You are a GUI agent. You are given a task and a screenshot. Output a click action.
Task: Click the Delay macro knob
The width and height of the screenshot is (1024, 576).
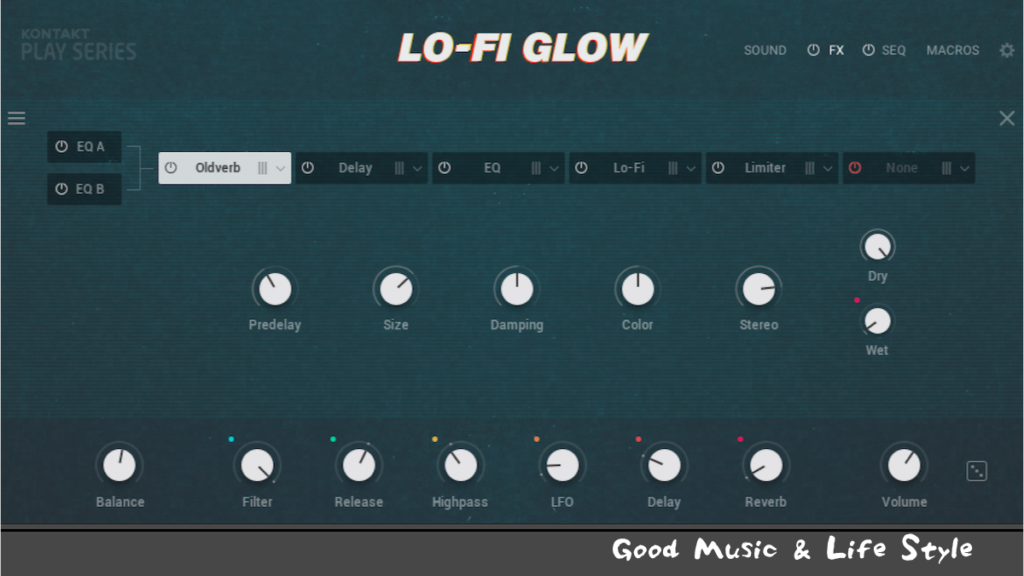click(664, 465)
